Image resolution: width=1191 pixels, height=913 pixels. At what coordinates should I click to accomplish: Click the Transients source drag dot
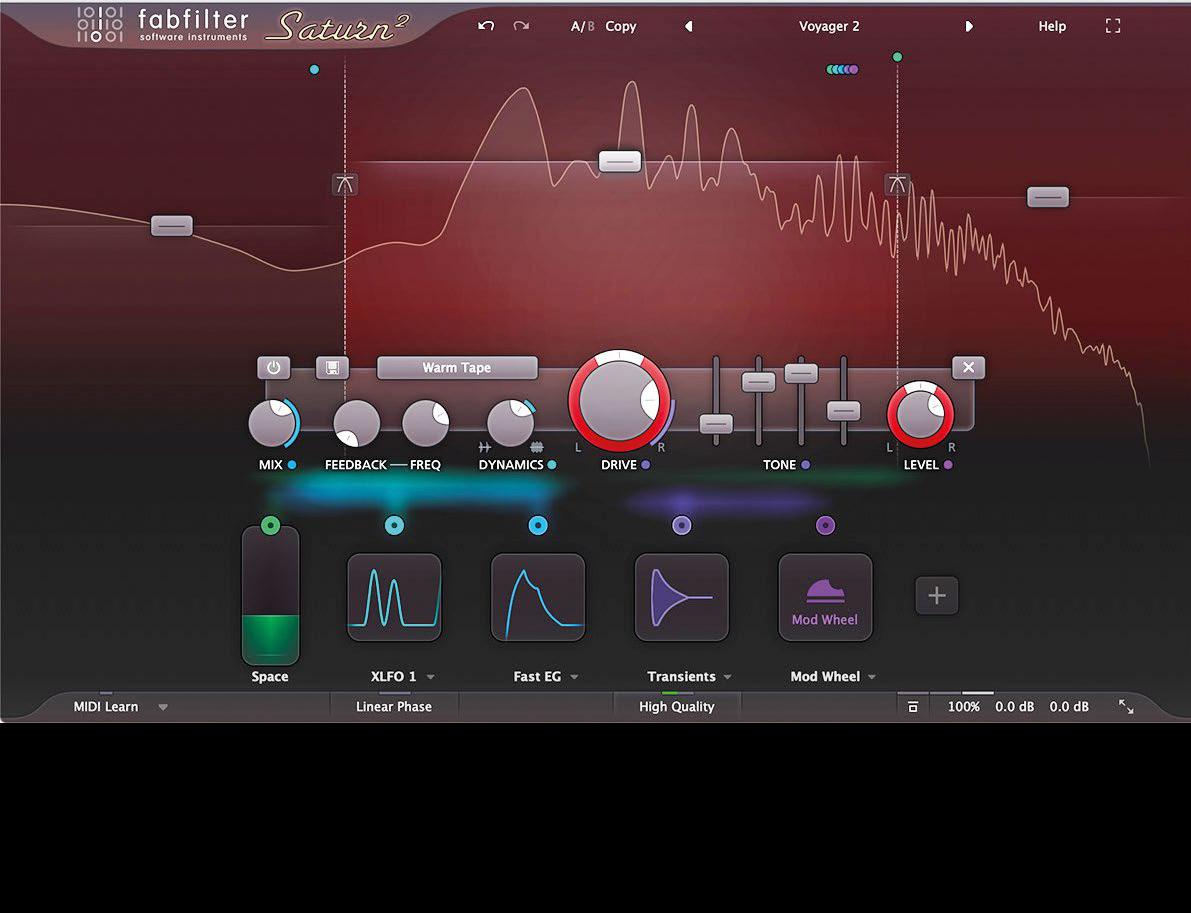(x=681, y=525)
